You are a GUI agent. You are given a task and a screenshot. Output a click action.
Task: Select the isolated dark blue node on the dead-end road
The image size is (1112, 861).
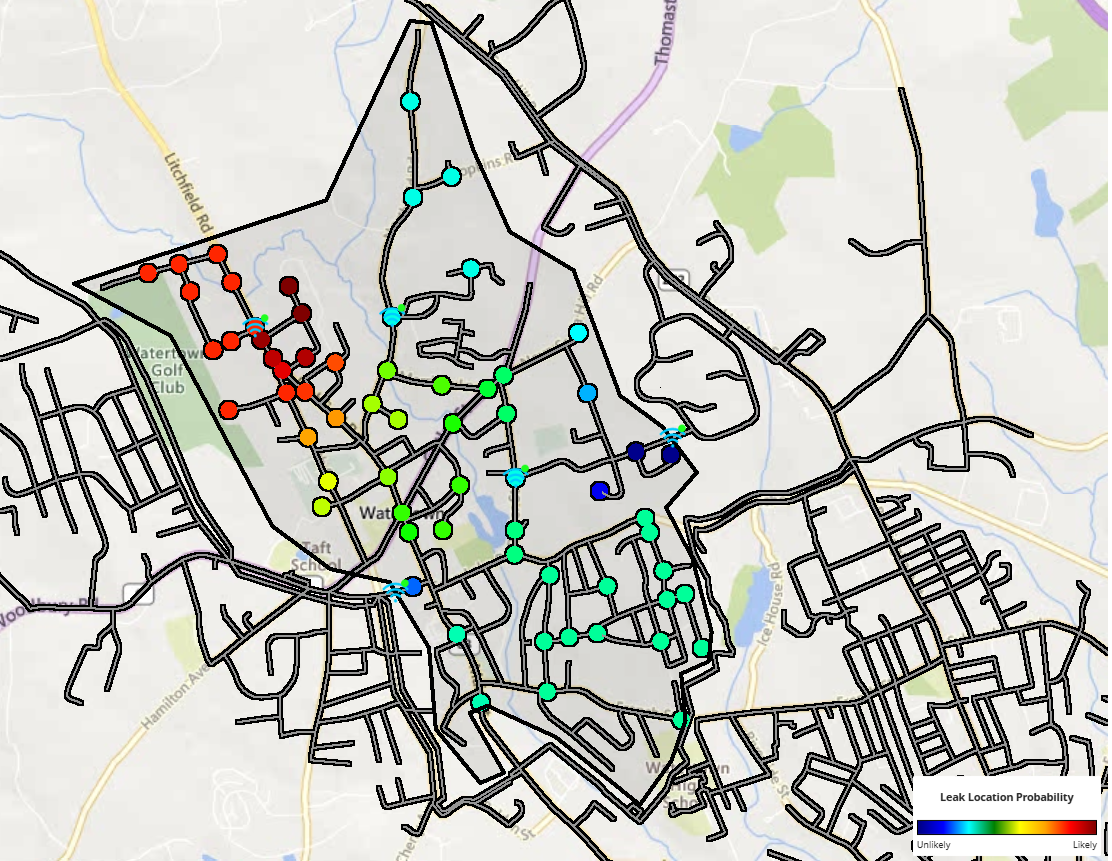click(x=600, y=491)
